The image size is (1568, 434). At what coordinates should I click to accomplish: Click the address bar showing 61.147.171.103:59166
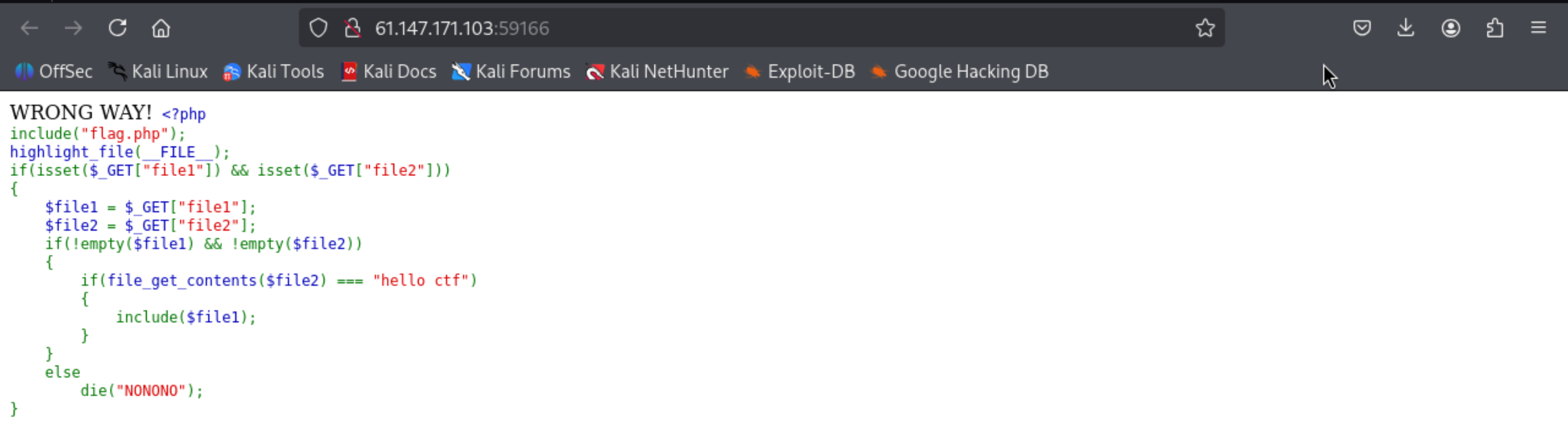point(761,28)
